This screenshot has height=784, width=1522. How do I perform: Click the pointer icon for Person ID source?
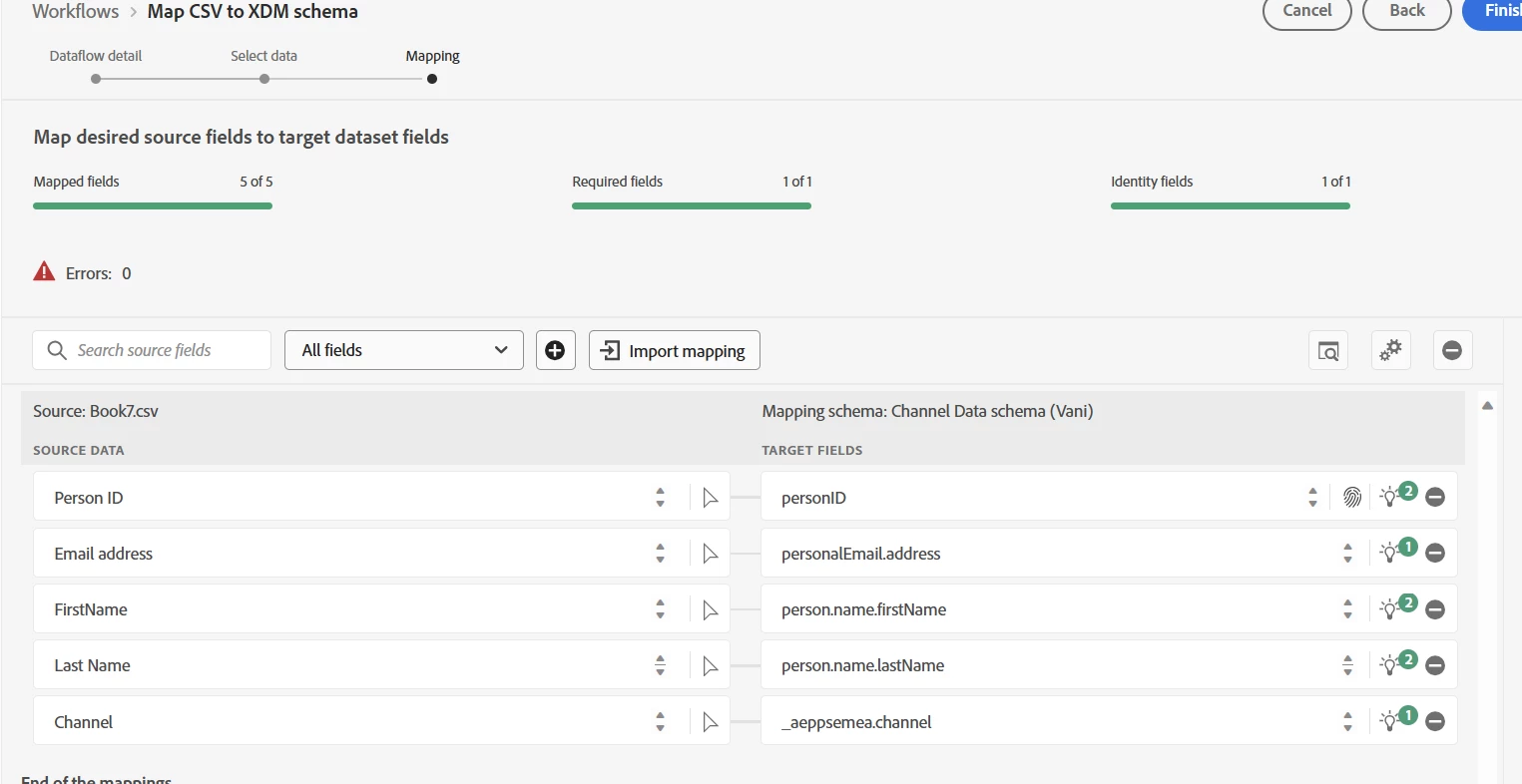point(710,498)
